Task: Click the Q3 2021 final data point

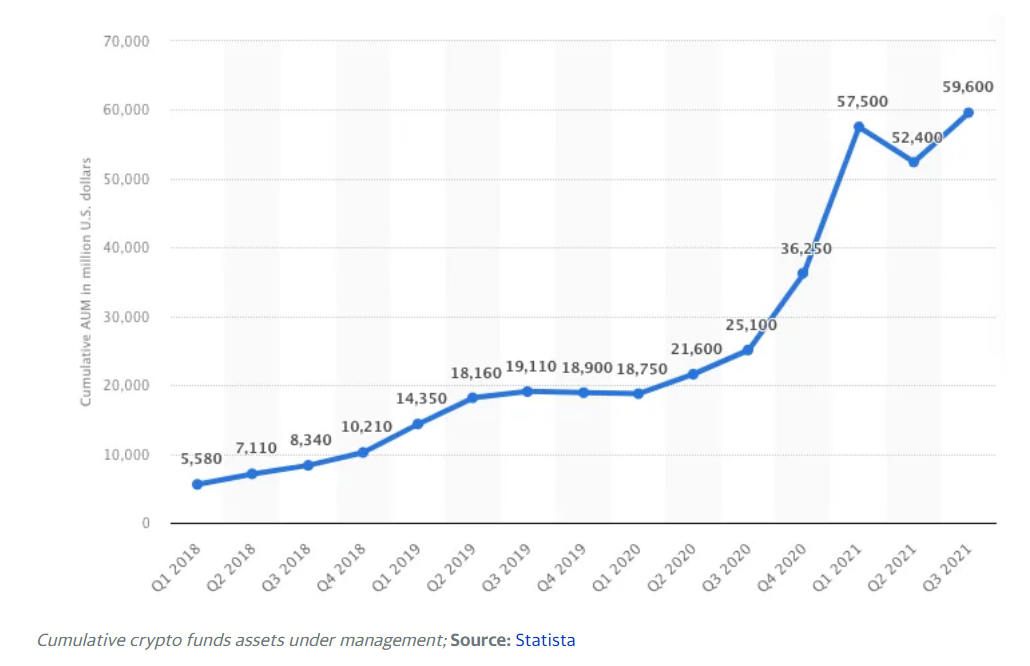Action: pyautogui.click(x=968, y=112)
